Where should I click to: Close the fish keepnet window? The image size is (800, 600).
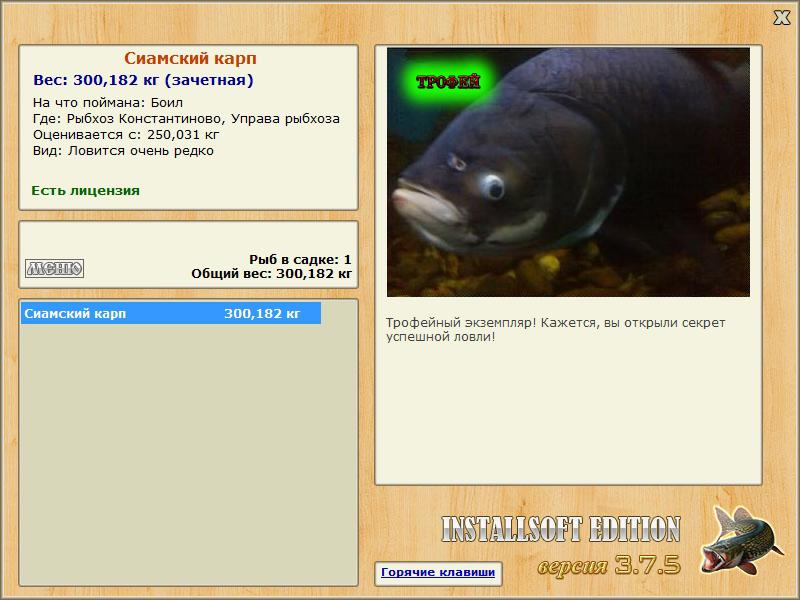[781, 18]
